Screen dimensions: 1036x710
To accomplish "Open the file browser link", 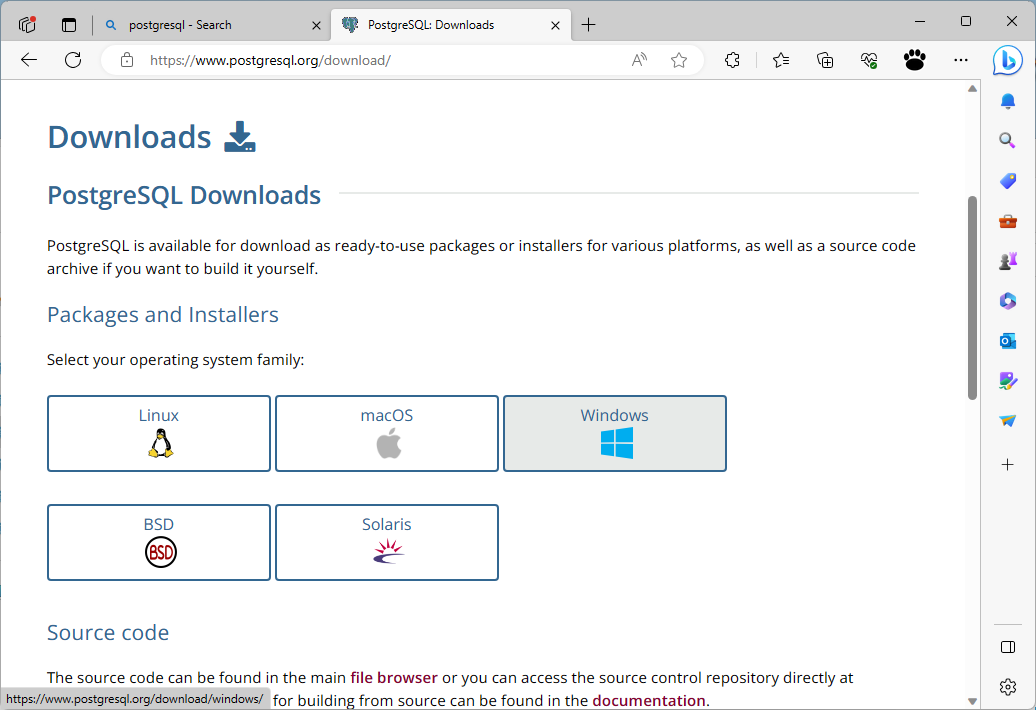I will pyautogui.click(x=393, y=677).
